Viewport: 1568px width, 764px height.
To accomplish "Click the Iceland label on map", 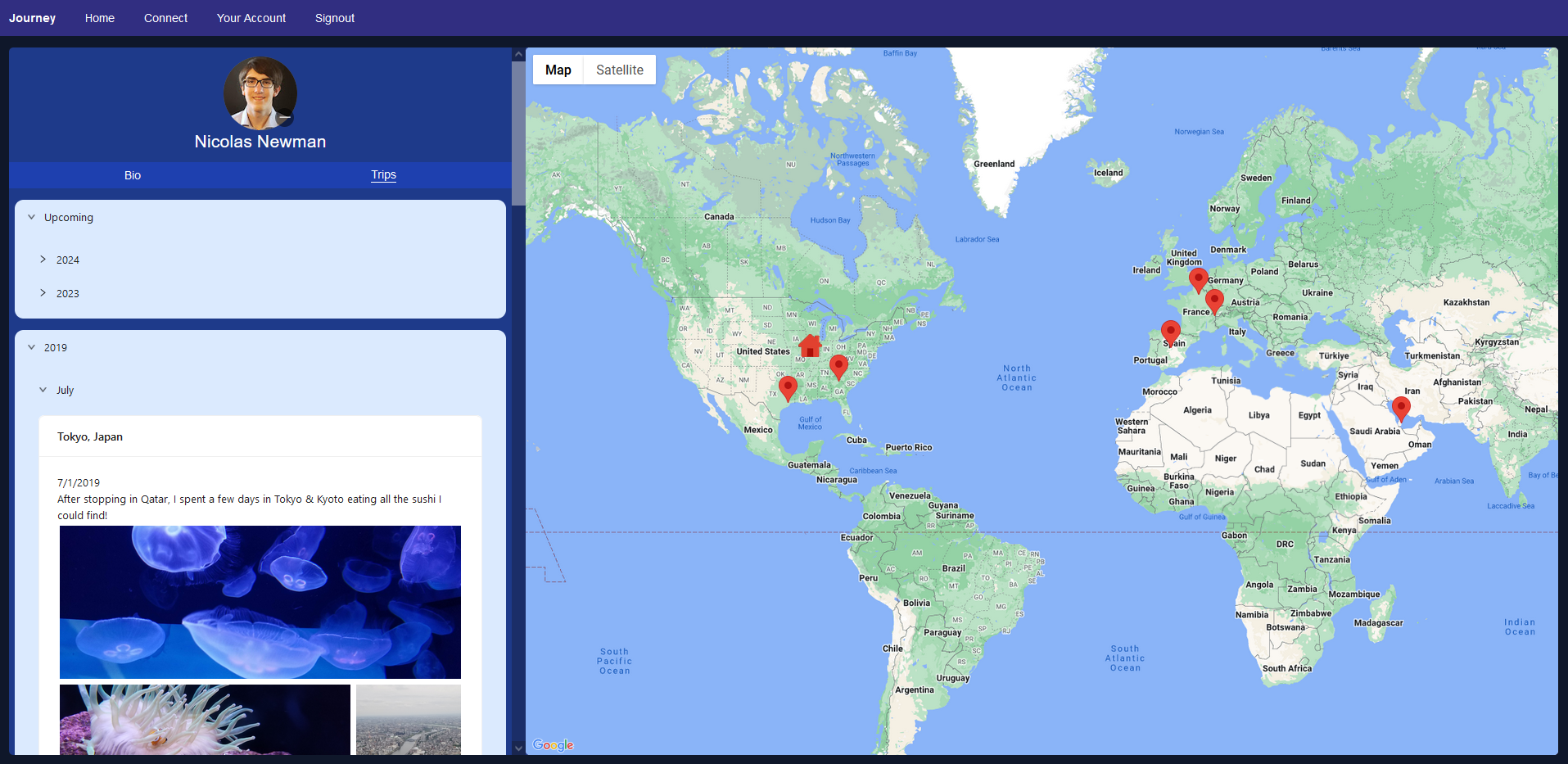I will (x=1109, y=173).
